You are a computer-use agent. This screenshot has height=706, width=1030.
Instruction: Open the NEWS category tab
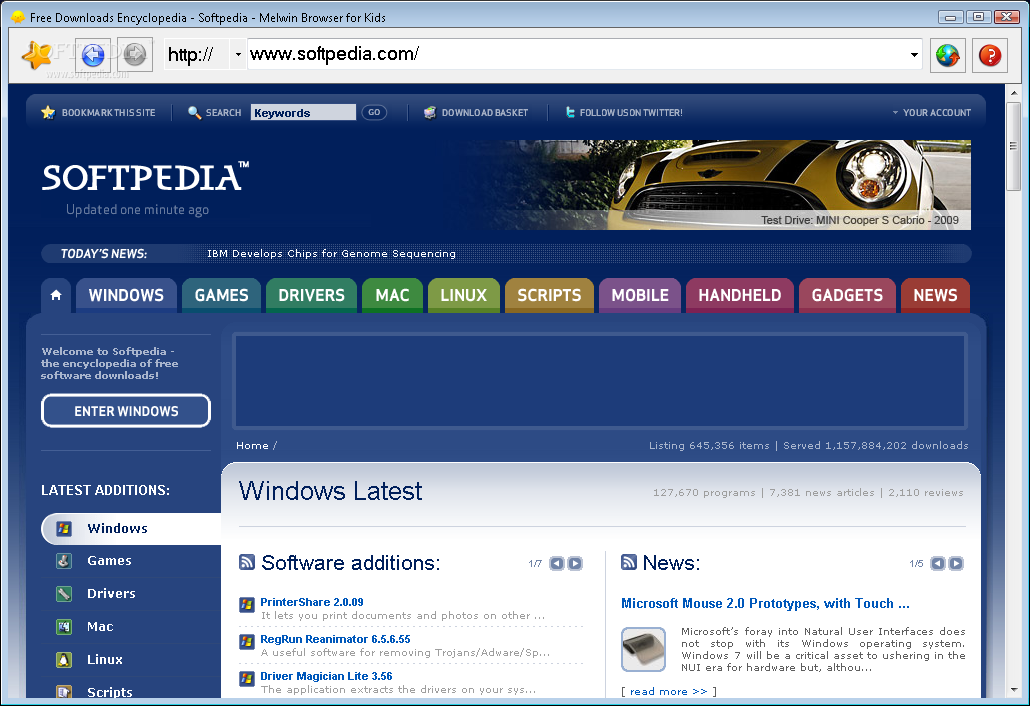[x=935, y=296]
